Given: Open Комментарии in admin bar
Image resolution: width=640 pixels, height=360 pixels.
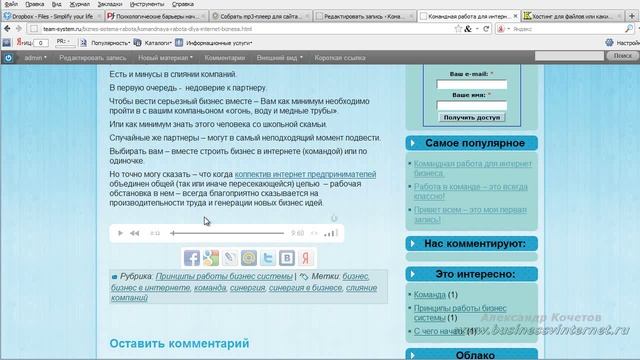Looking at the screenshot, I should [225, 58].
